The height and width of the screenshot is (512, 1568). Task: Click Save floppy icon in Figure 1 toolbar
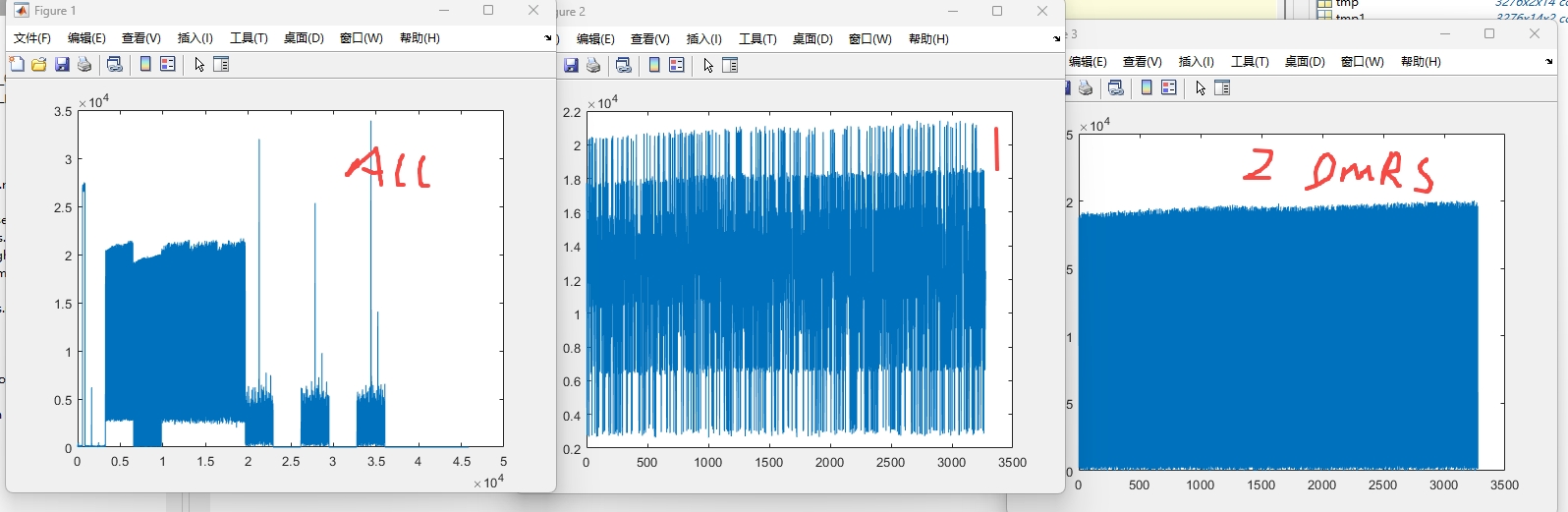(x=62, y=64)
